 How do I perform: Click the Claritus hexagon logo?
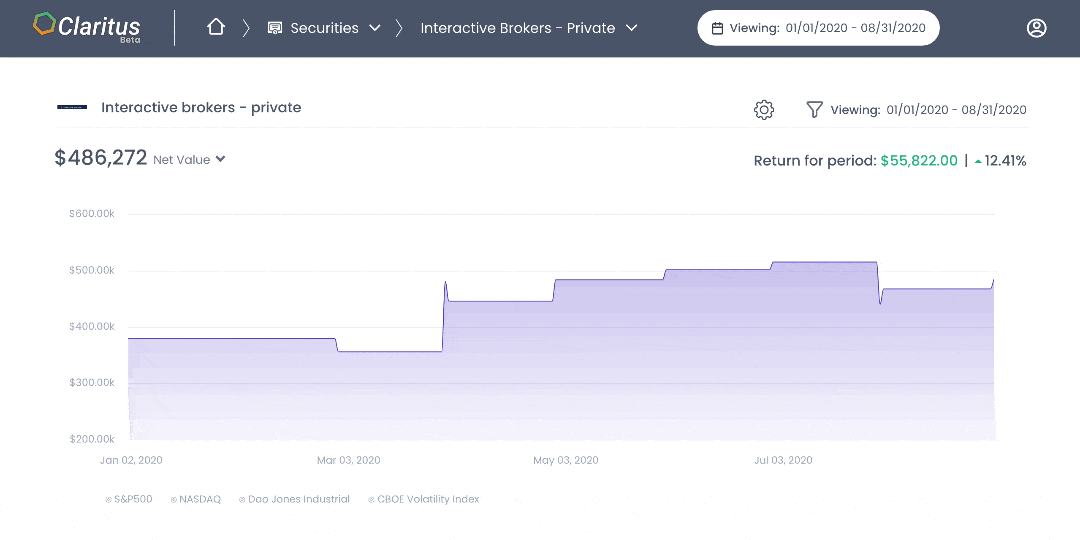(44, 25)
